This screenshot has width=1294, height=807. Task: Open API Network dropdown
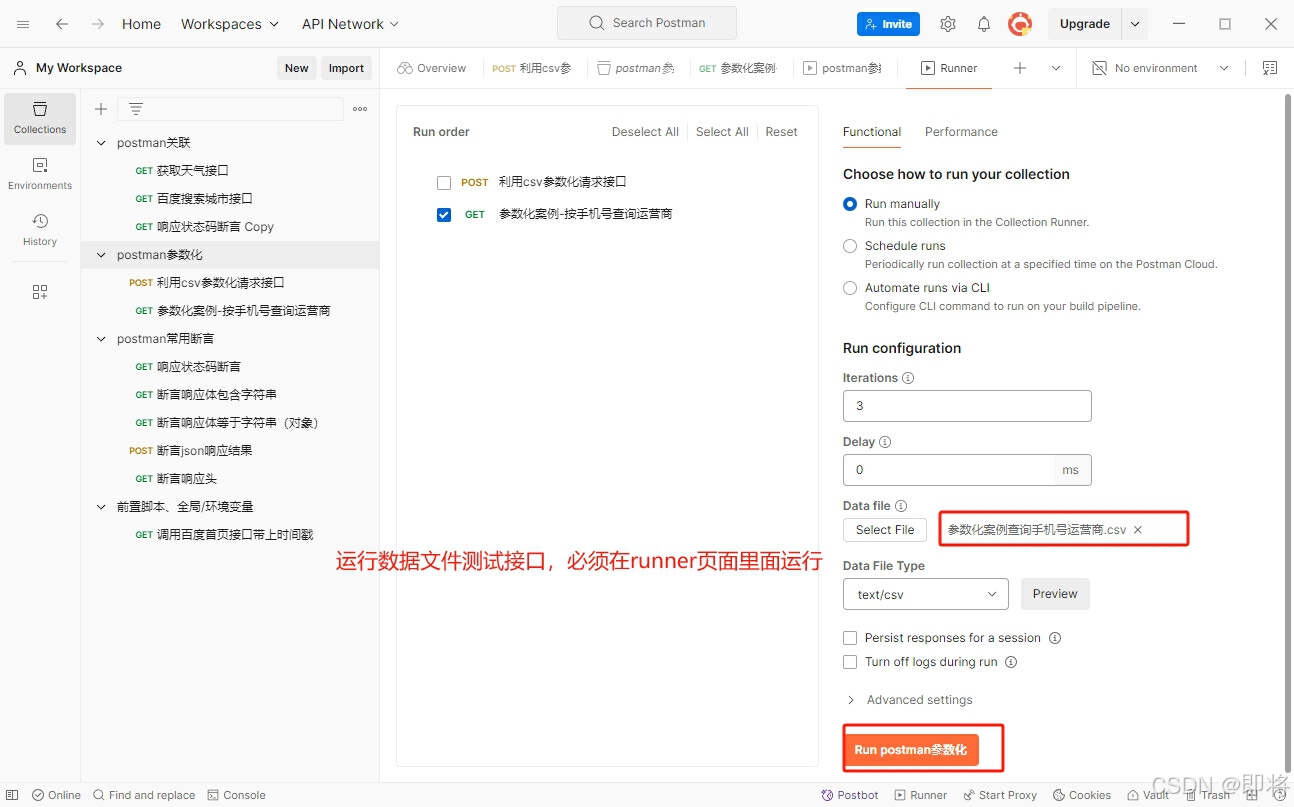[x=350, y=24]
